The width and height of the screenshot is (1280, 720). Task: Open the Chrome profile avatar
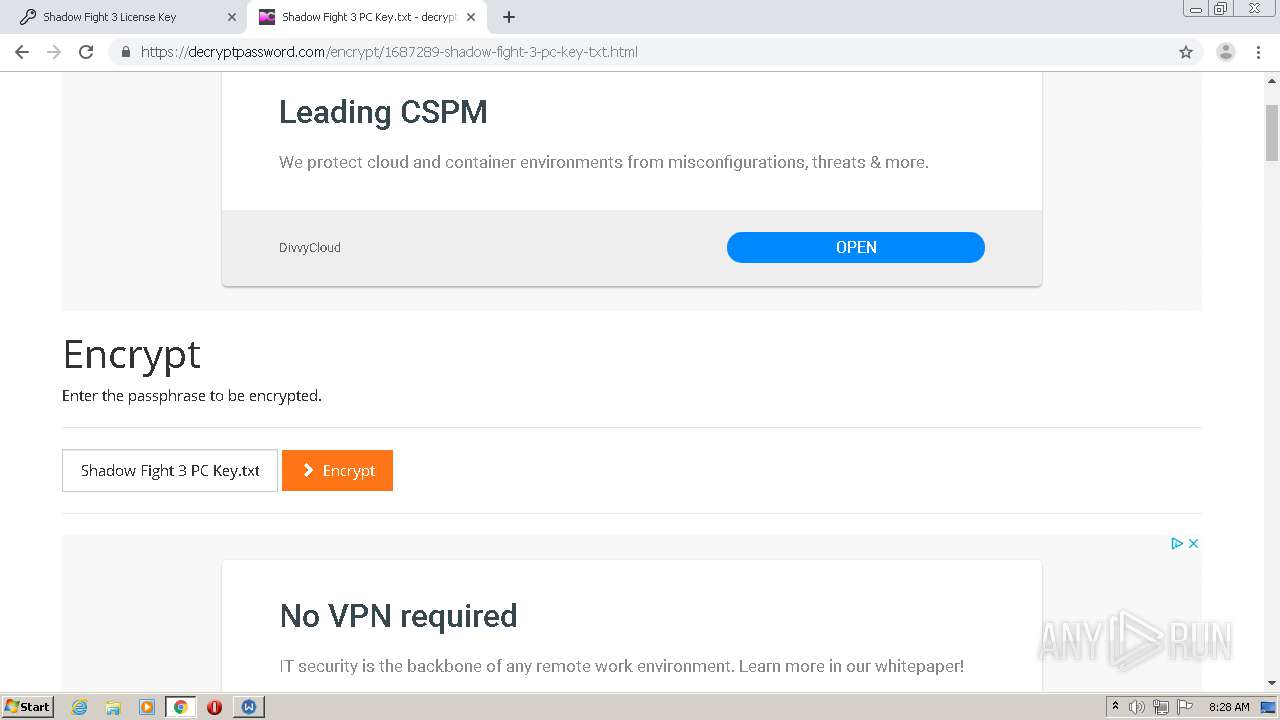point(1226,52)
